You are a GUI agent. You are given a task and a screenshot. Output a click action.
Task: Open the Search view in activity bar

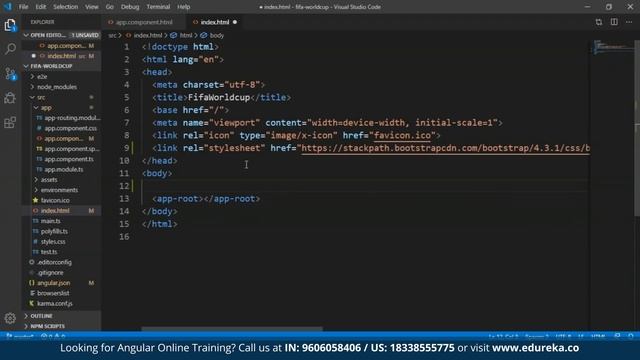tap(10, 49)
